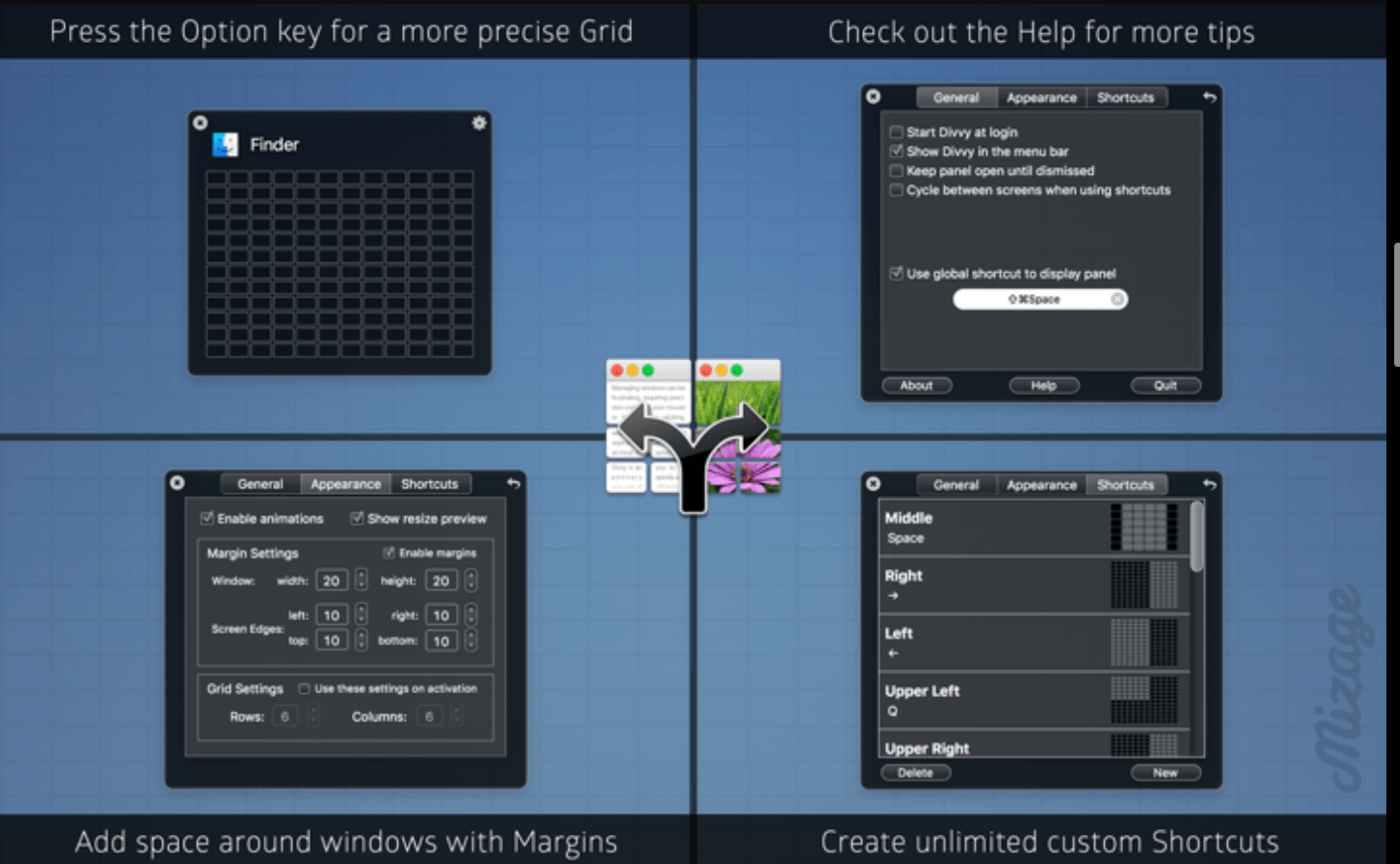Open Shortcuts tab in the margins panel
Image resolution: width=1400 pixels, height=864 pixels.
pyautogui.click(x=430, y=483)
